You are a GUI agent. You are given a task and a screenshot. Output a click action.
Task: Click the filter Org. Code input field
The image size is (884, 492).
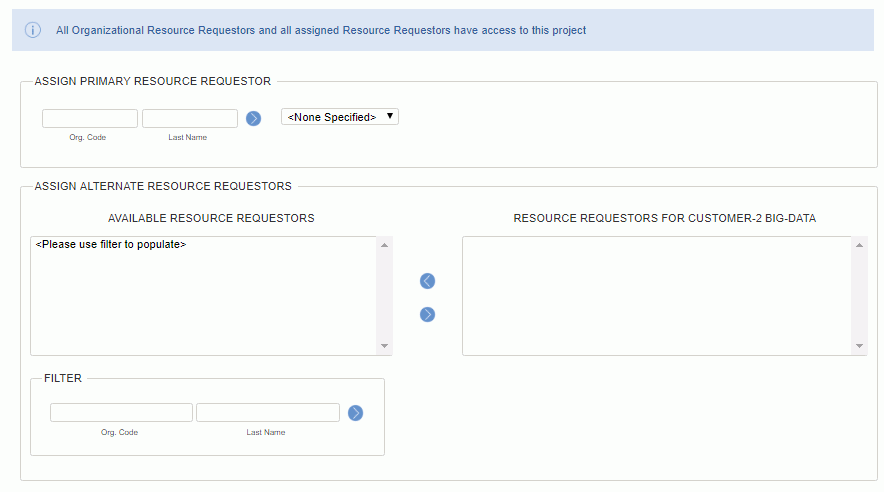coord(121,413)
